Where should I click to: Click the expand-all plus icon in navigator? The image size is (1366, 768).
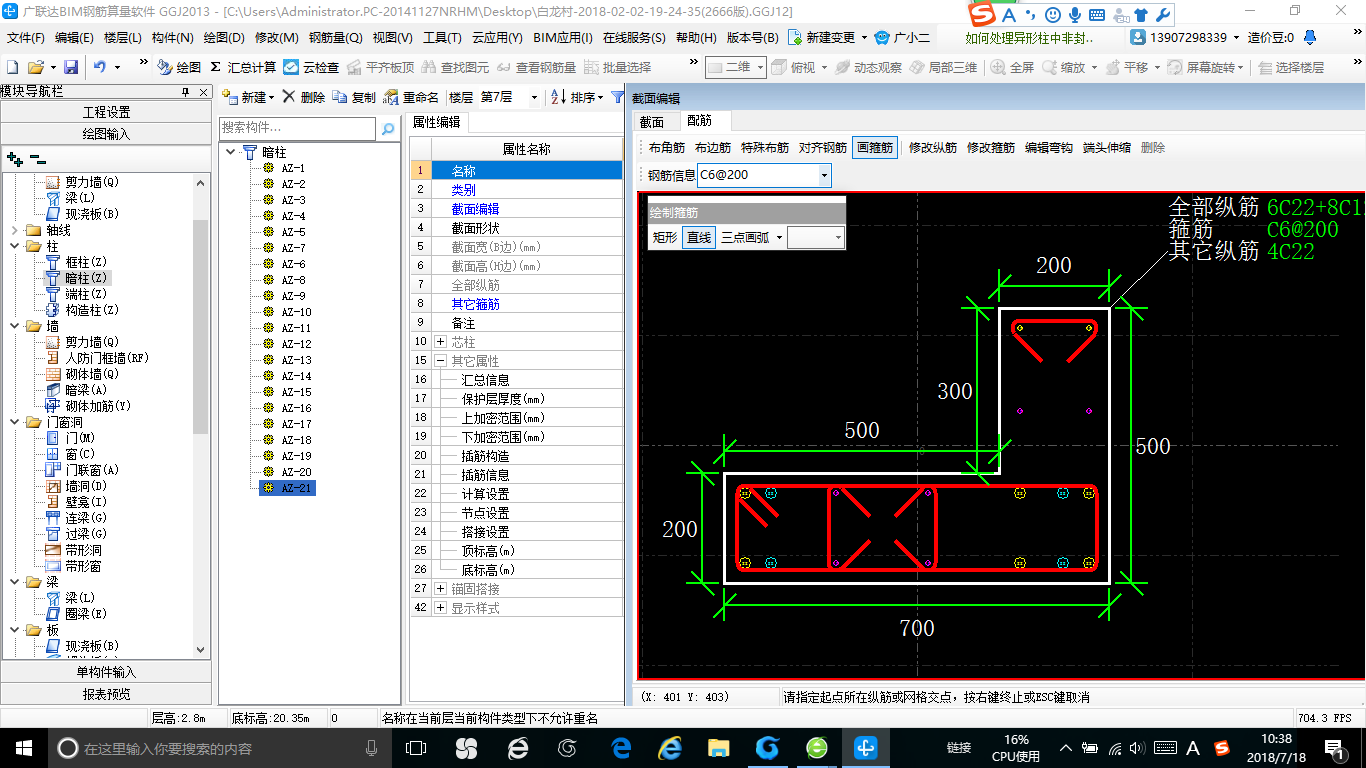click(x=15, y=158)
